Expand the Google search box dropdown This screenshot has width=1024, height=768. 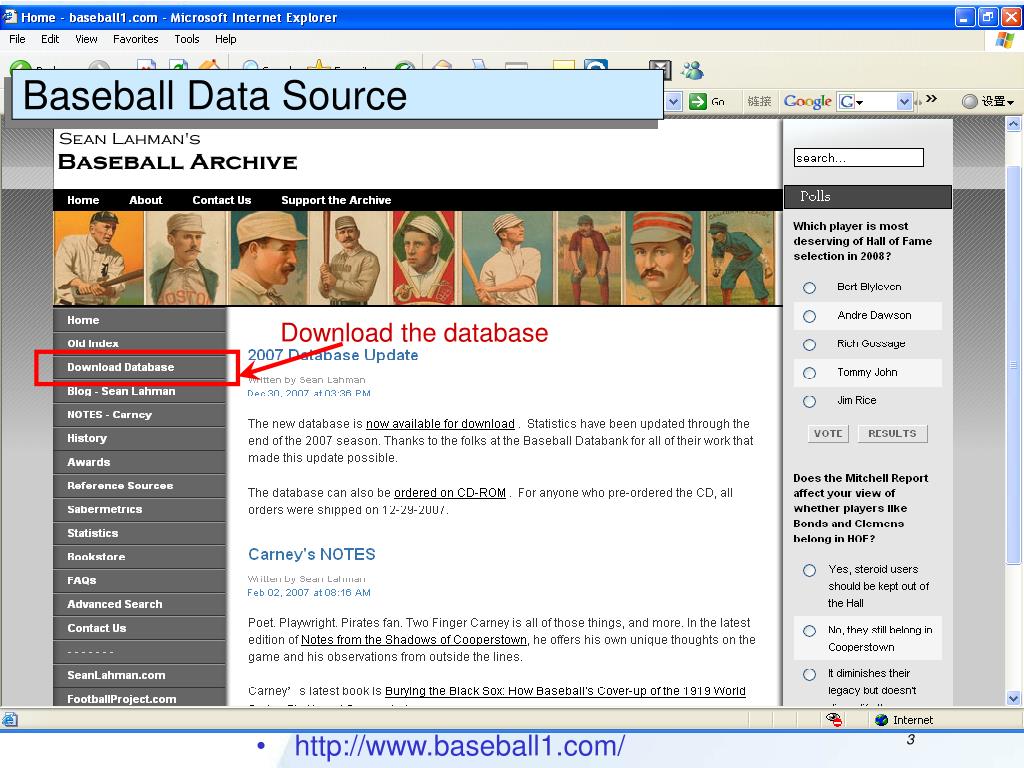click(904, 101)
